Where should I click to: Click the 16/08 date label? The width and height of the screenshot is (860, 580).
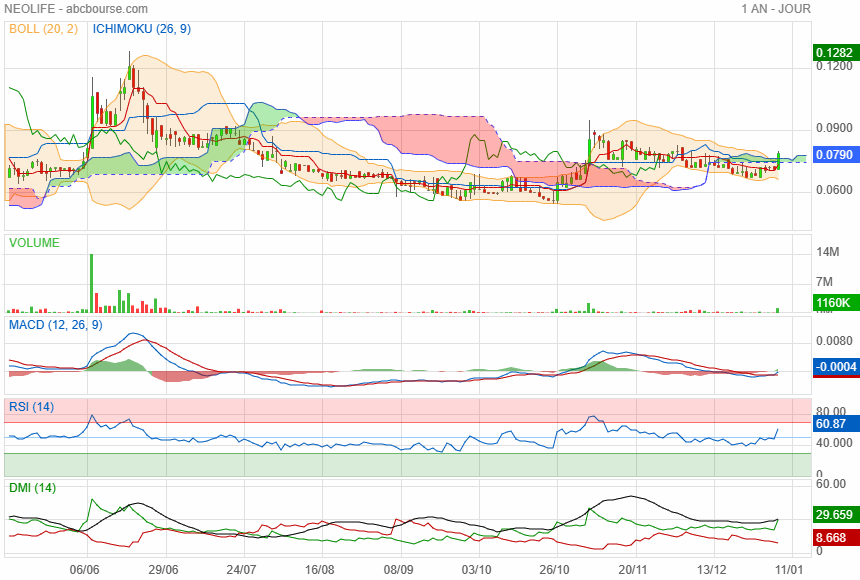(x=320, y=570)
